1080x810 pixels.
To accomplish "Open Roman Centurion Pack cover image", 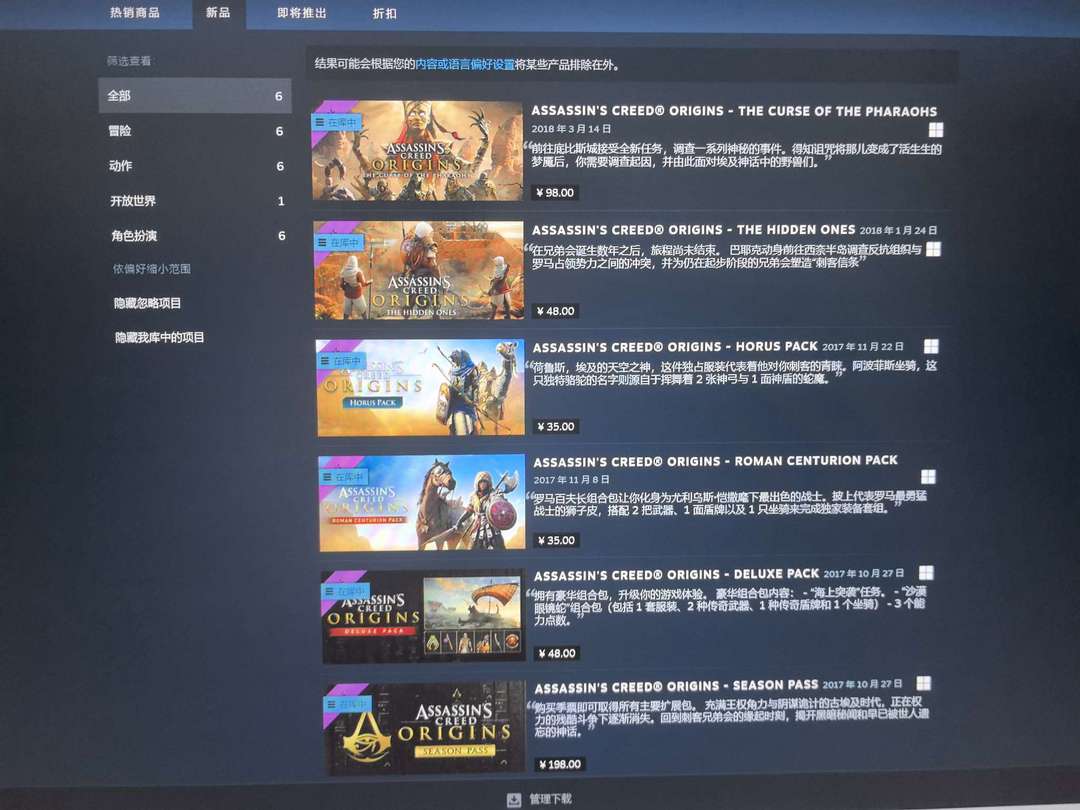I will tap(421, 503).
